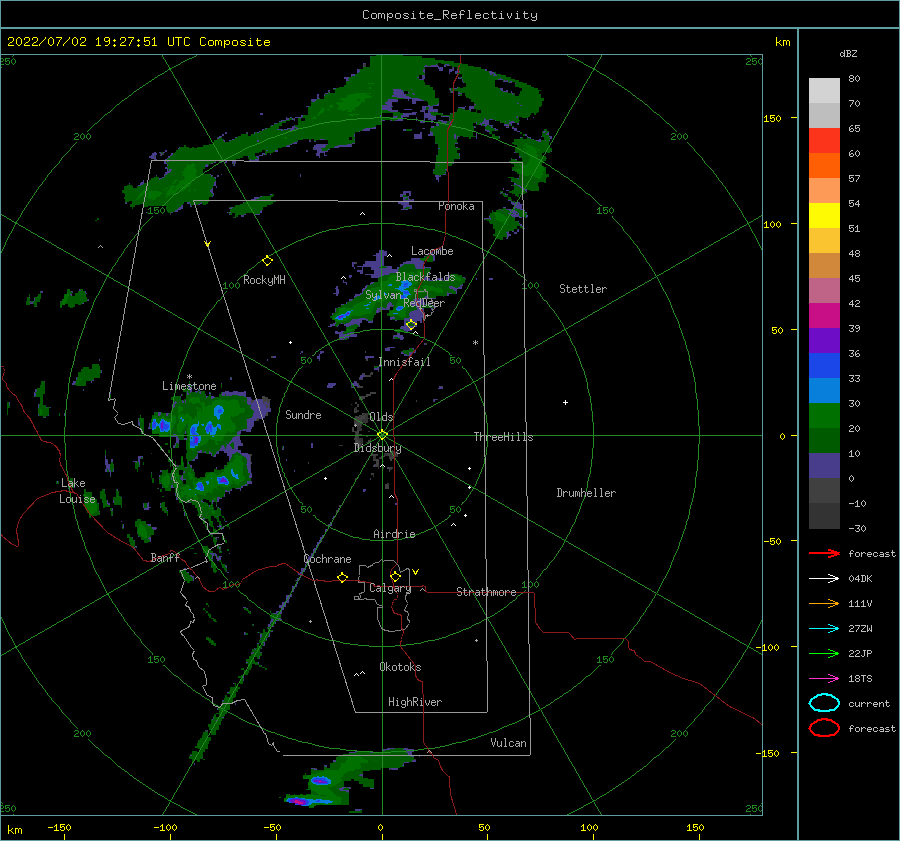Select the orange 60 dBZ color swatch
900x841 pixels.
point(824,165)
